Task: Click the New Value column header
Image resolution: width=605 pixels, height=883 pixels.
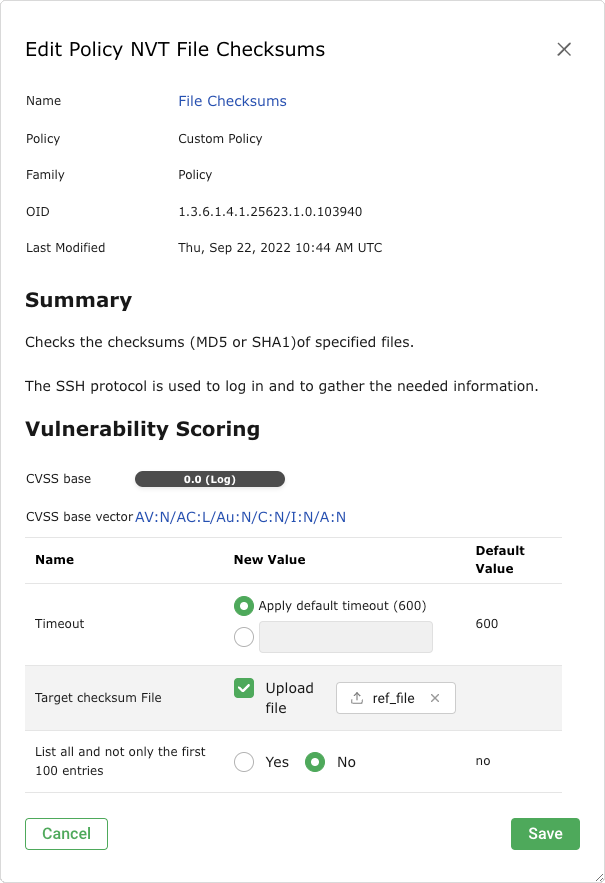Action: (x=270, y=560)
